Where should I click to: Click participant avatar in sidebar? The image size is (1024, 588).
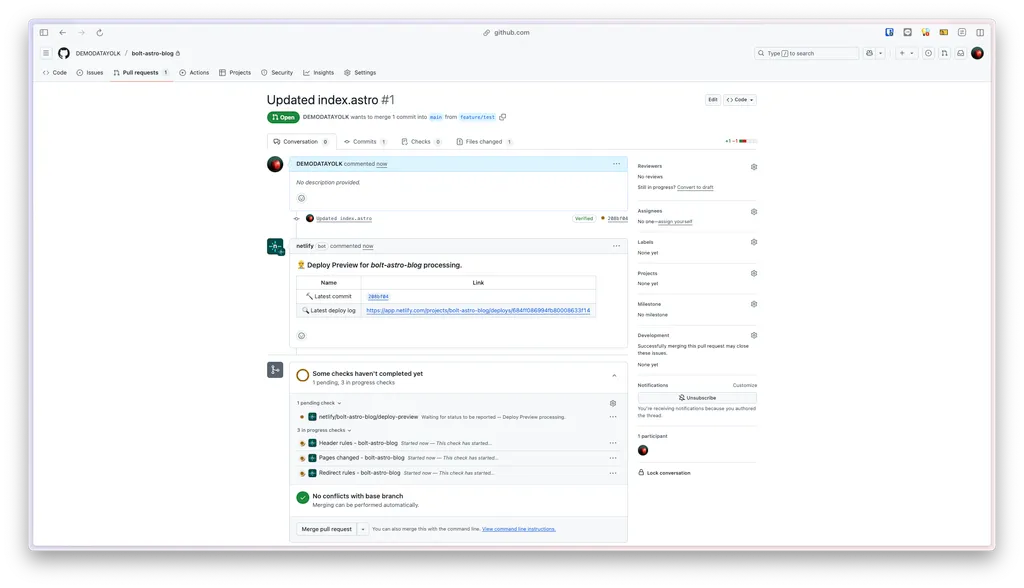click(643, 450)
